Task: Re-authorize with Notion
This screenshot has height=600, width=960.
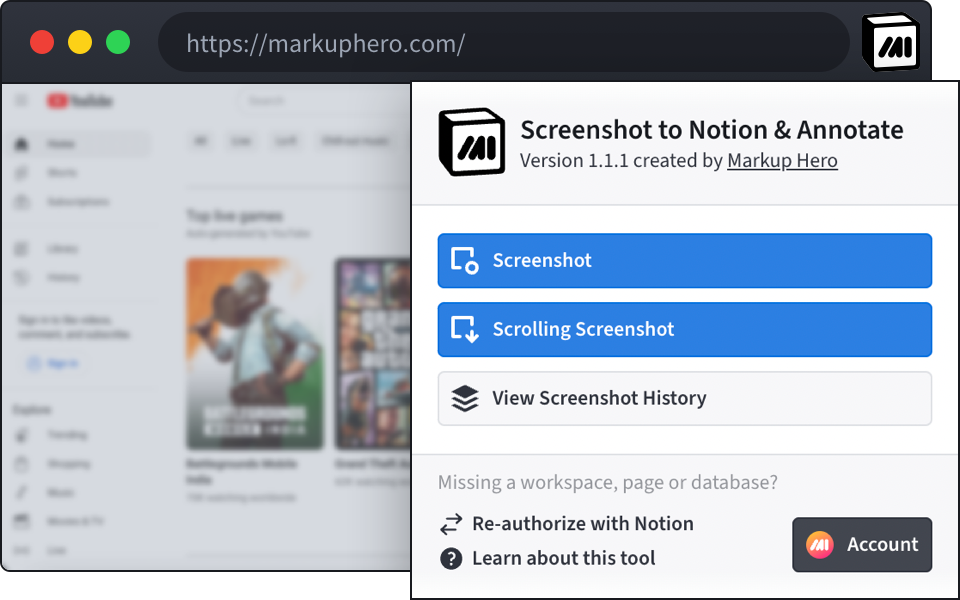Action: (x=567, y=524)
